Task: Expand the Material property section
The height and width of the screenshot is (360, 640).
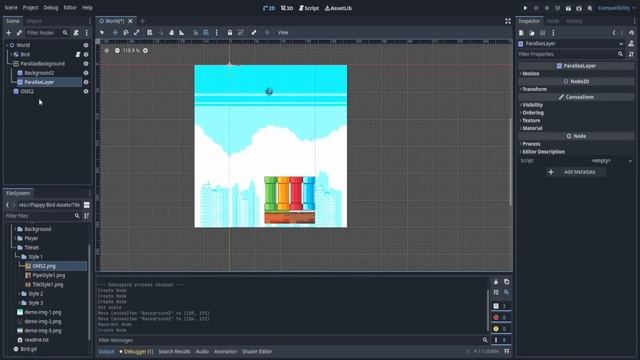Action: pos(532,128)
